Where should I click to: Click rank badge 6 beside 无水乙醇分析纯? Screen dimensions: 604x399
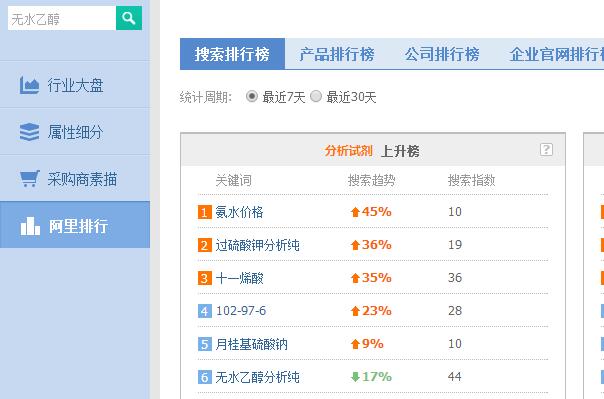205,377
